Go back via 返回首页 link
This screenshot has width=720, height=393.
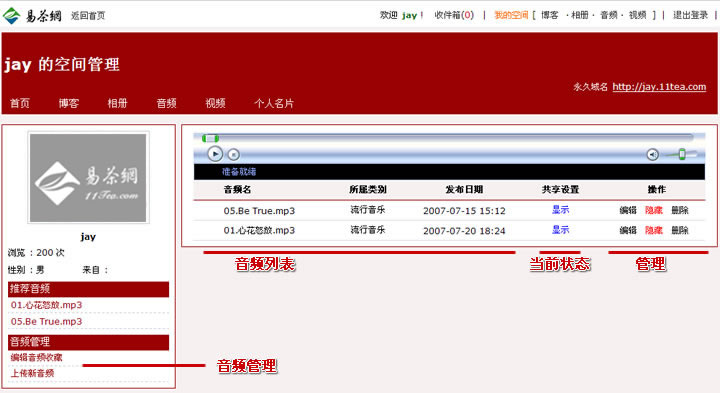88,16
